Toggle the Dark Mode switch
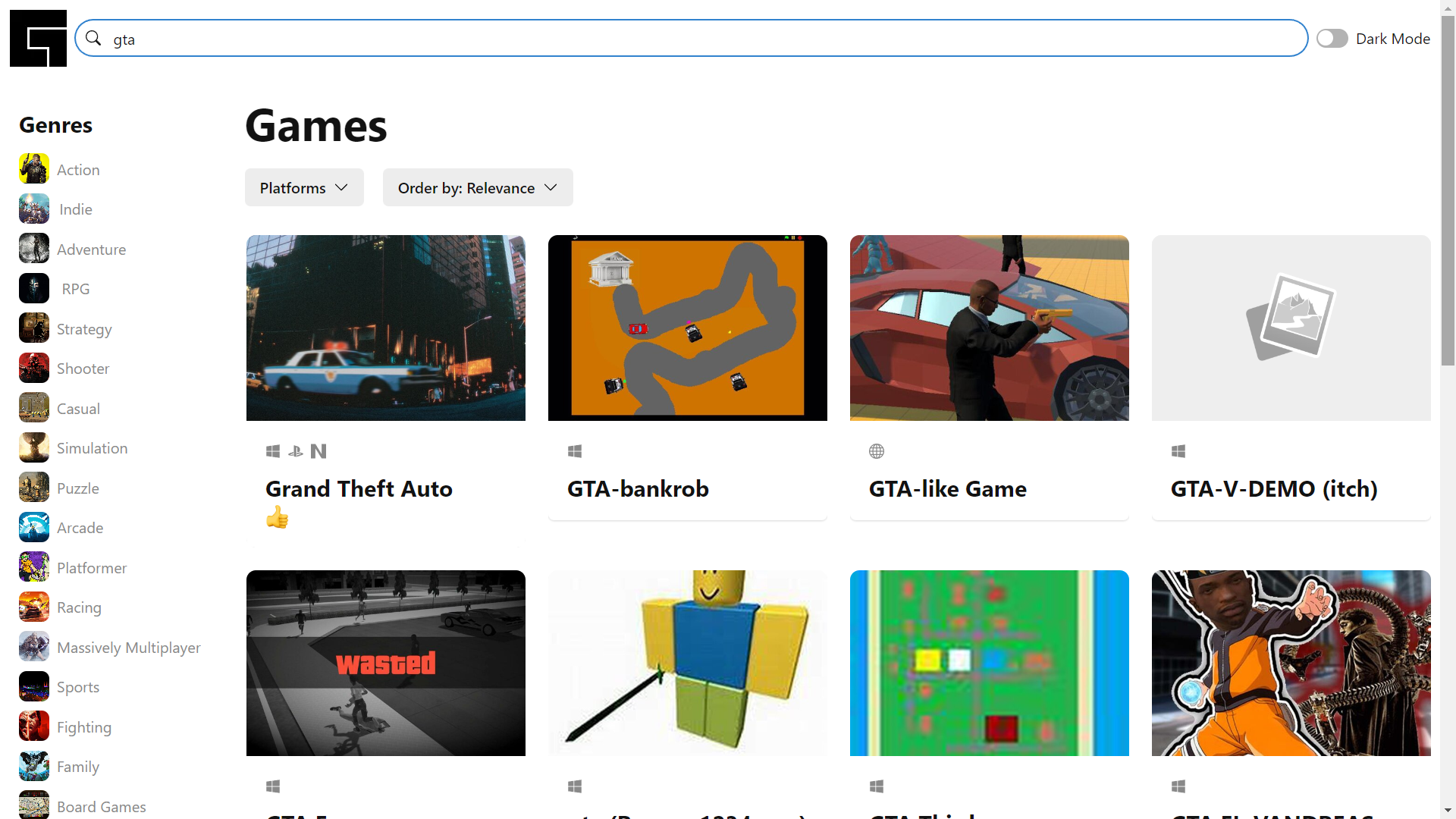 click(x=1332, y=39)
